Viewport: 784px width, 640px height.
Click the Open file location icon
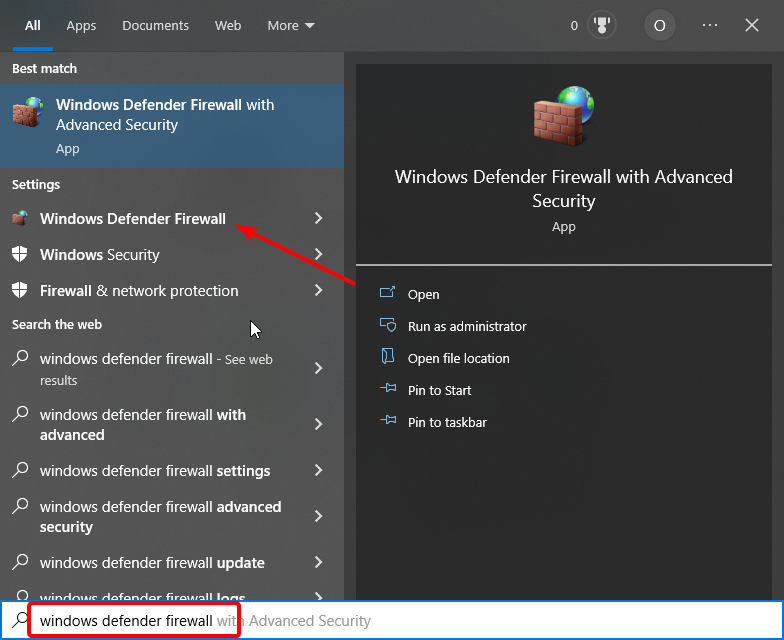(388, 356)
